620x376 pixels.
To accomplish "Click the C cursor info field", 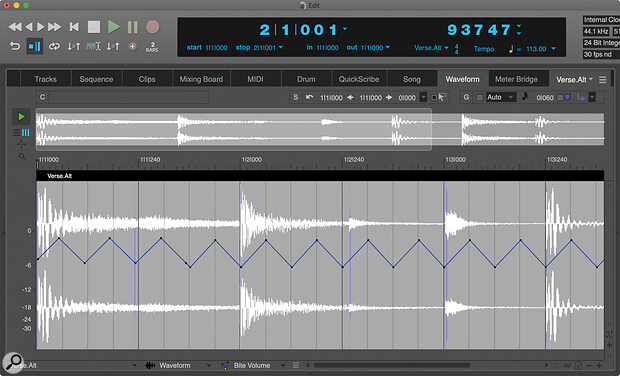I will coord(123,97).
